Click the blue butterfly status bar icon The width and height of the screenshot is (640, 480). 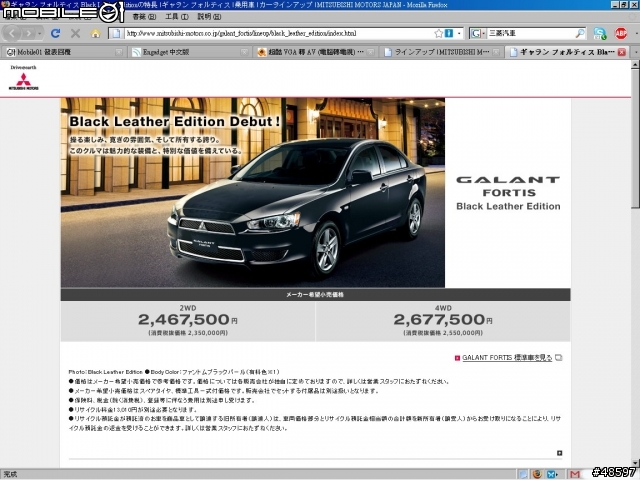[x=551, y=474]
